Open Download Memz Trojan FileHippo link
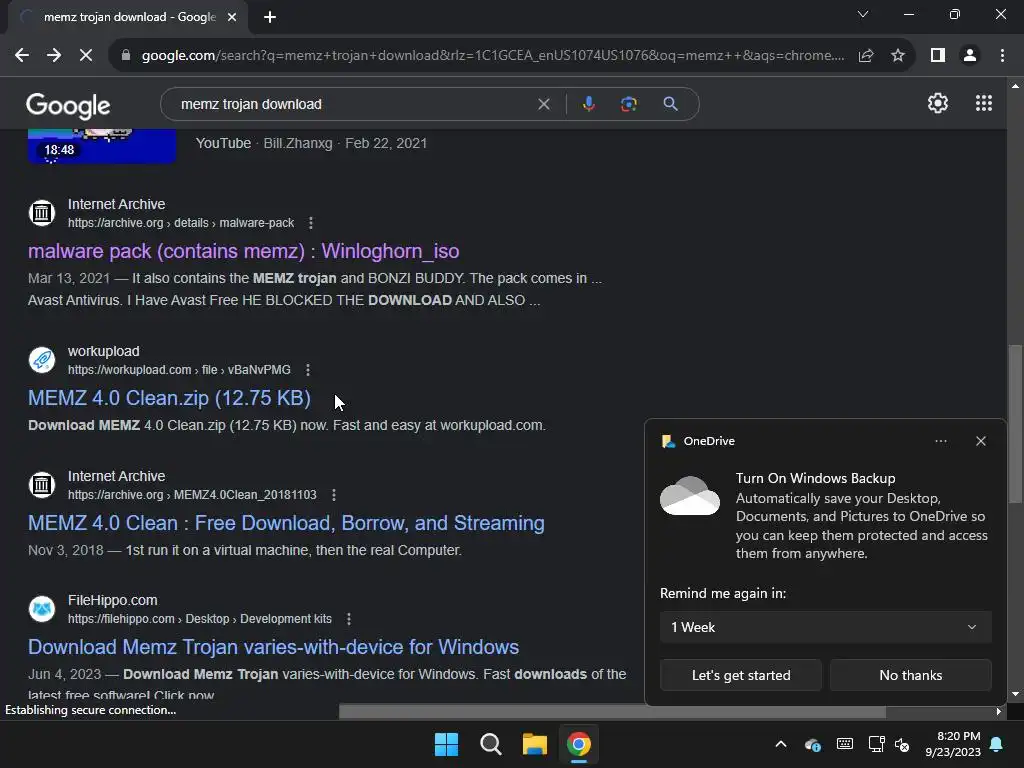The width and height of the screenshot is (1024, 768). 273,647
